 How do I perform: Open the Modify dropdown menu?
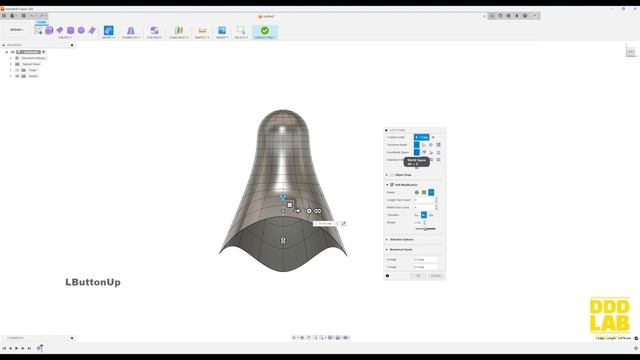pos(109,38)
